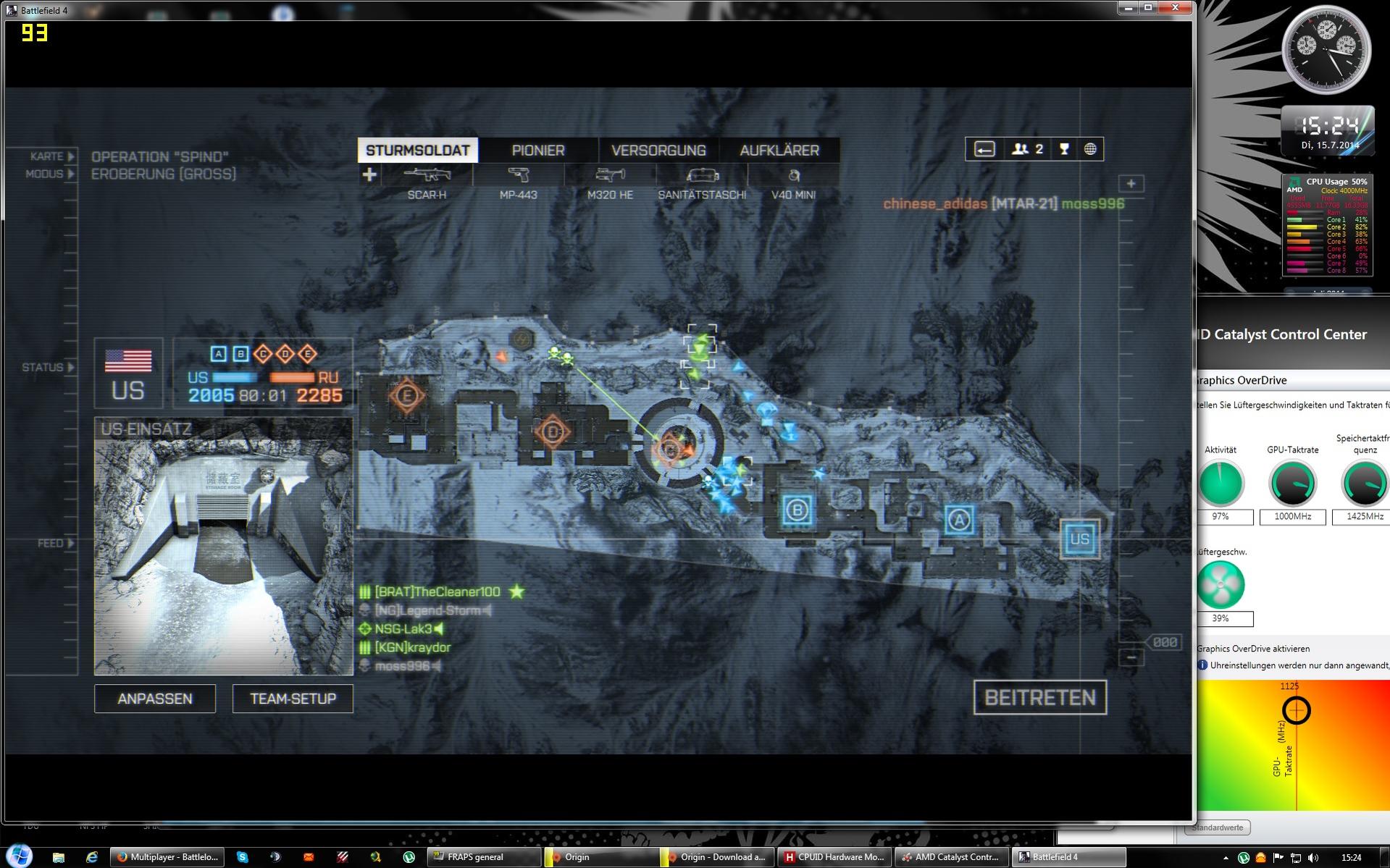1390x868 pixels.
Task: Click the back arrow icon in the top-right menu
Action: coord(984,149)
